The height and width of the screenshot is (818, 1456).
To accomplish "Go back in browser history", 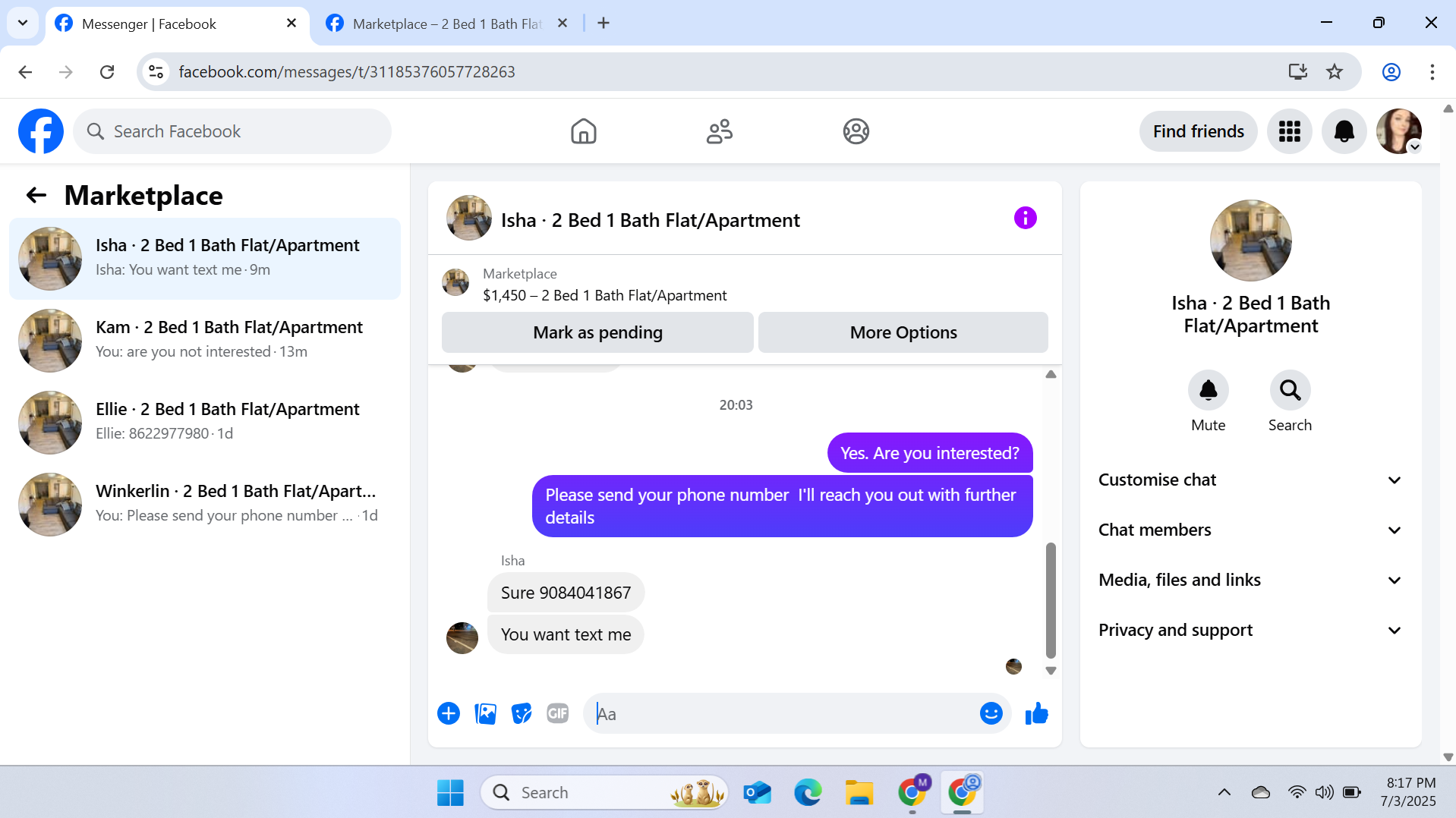I will tap(25, 71).
